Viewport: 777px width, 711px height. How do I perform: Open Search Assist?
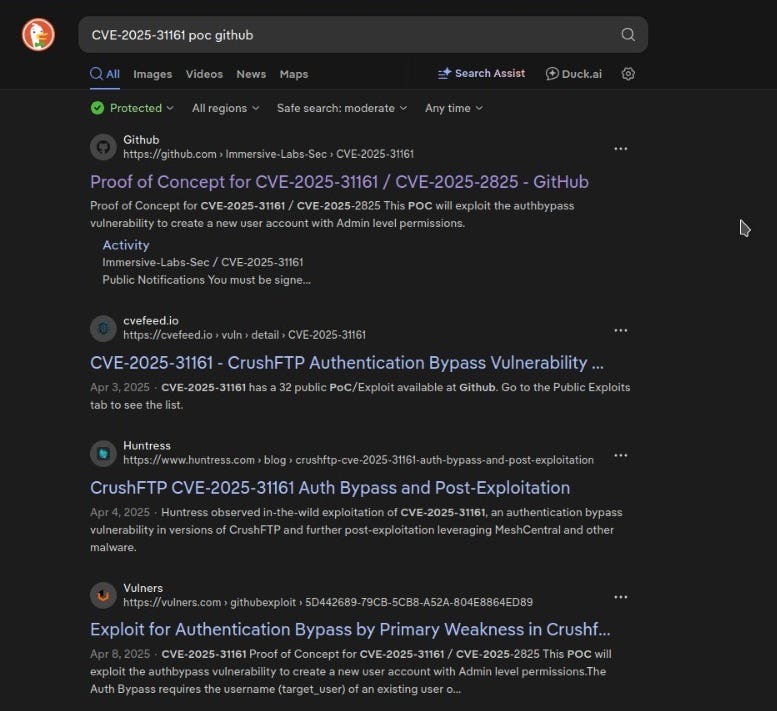coord(481,73)
